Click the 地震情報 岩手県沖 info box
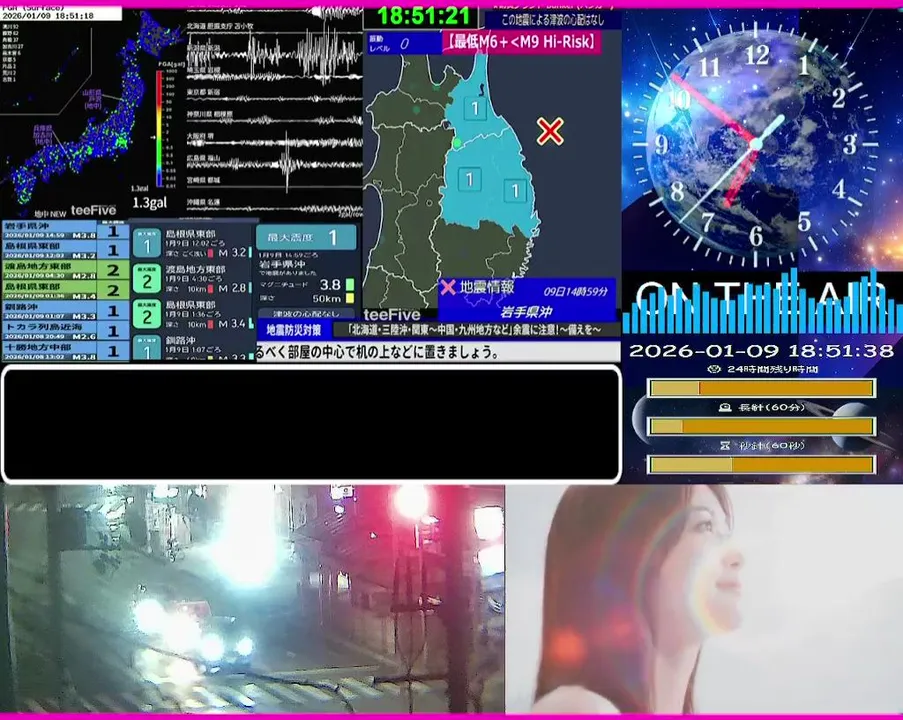903x720 pixels. [x=527, y=300]
